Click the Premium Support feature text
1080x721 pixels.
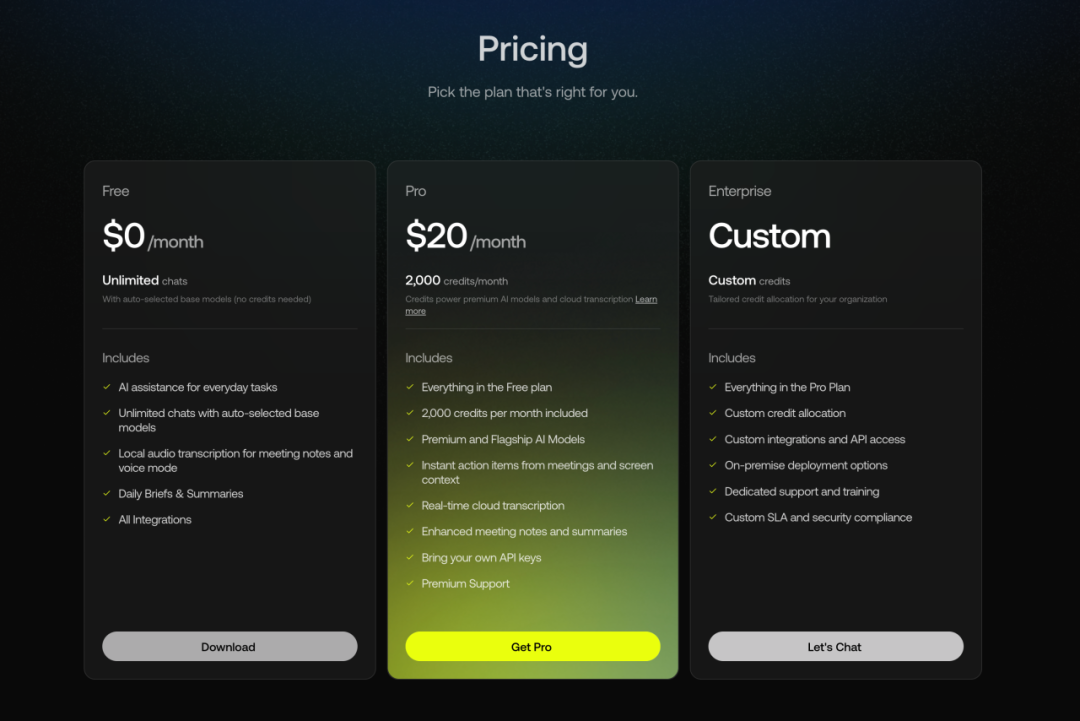click(x=465, y=584)
